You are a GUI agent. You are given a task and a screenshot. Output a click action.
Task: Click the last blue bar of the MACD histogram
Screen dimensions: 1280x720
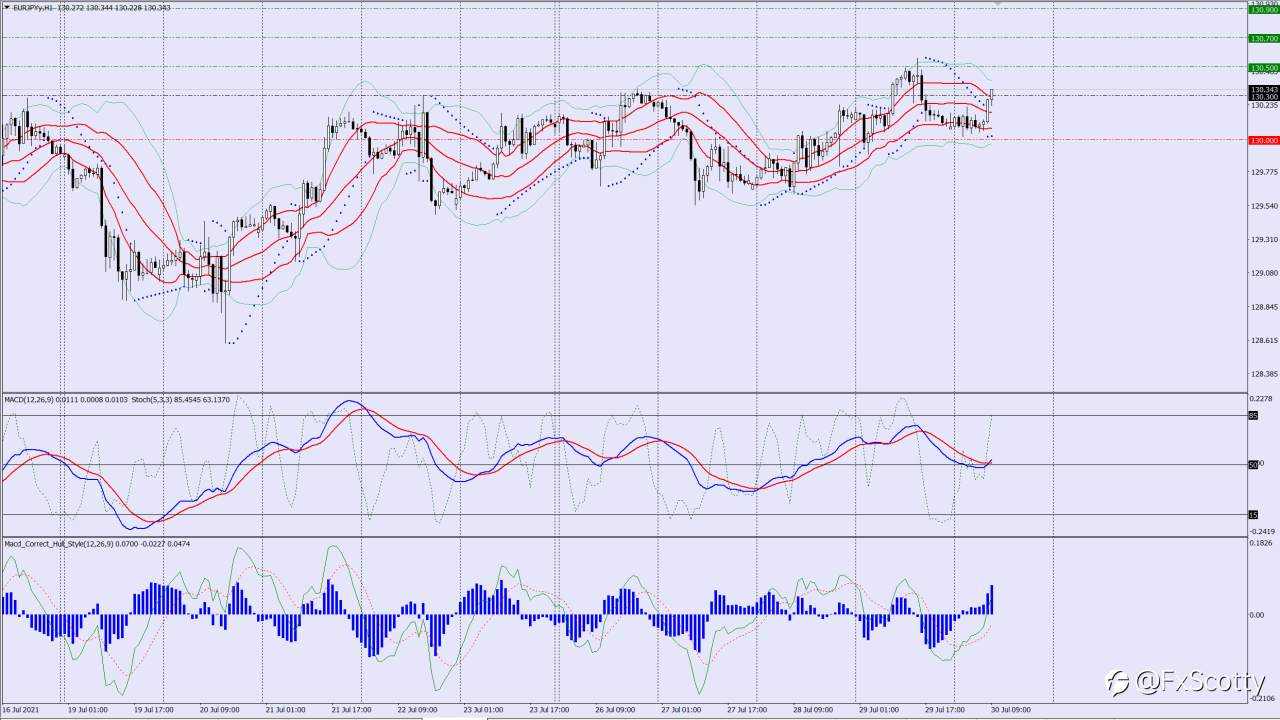[x=991, y=600]
